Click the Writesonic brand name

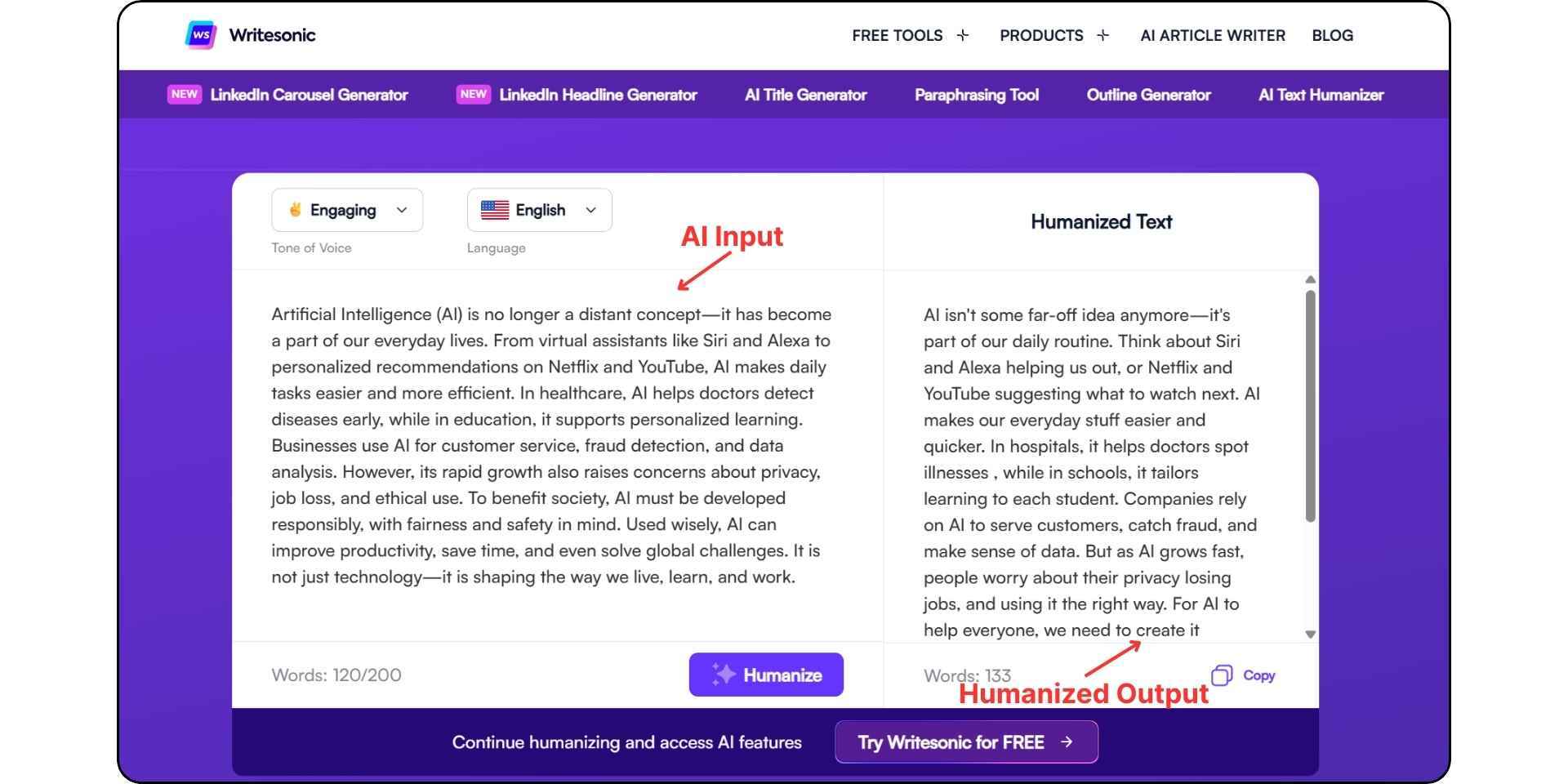click(x=272, y=35)
